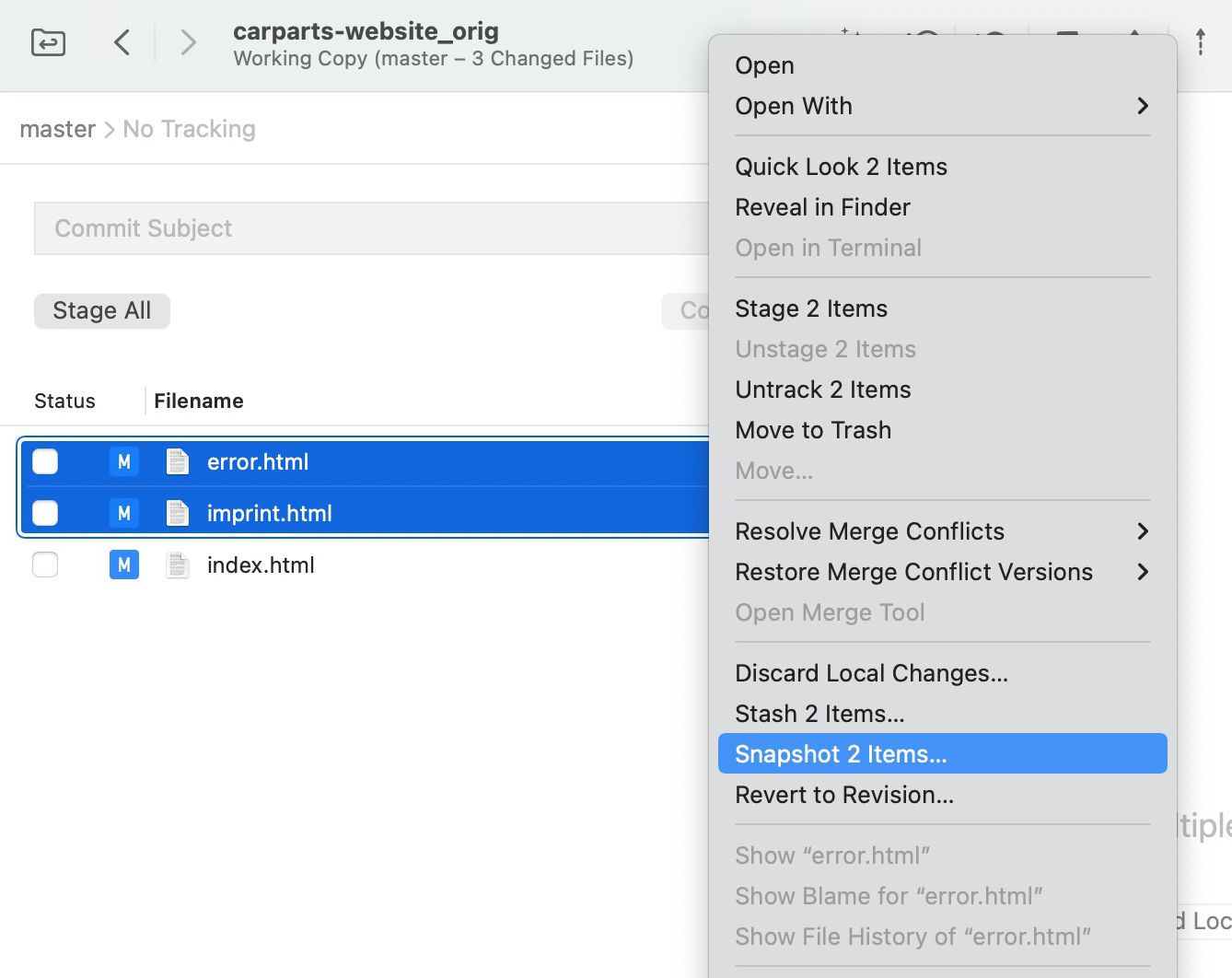Viewport: 1232px width, 978px height.
Task: Tick the stage checkbox for error.html
Action: click(45, 461)
